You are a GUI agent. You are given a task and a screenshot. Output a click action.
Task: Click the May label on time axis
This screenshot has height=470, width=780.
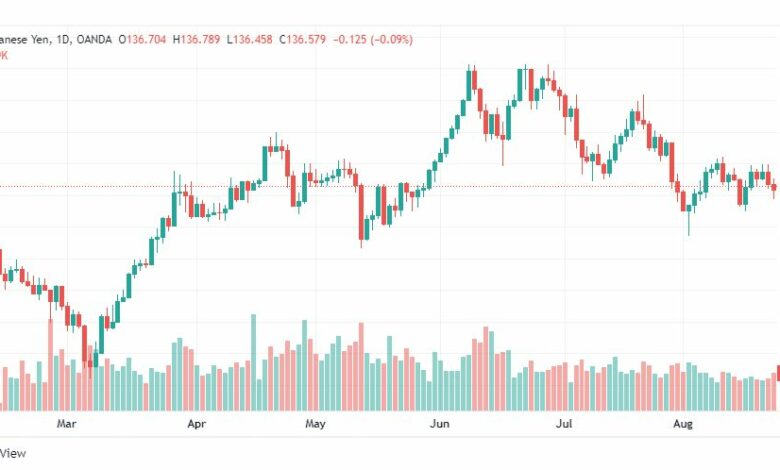[315, 424]
